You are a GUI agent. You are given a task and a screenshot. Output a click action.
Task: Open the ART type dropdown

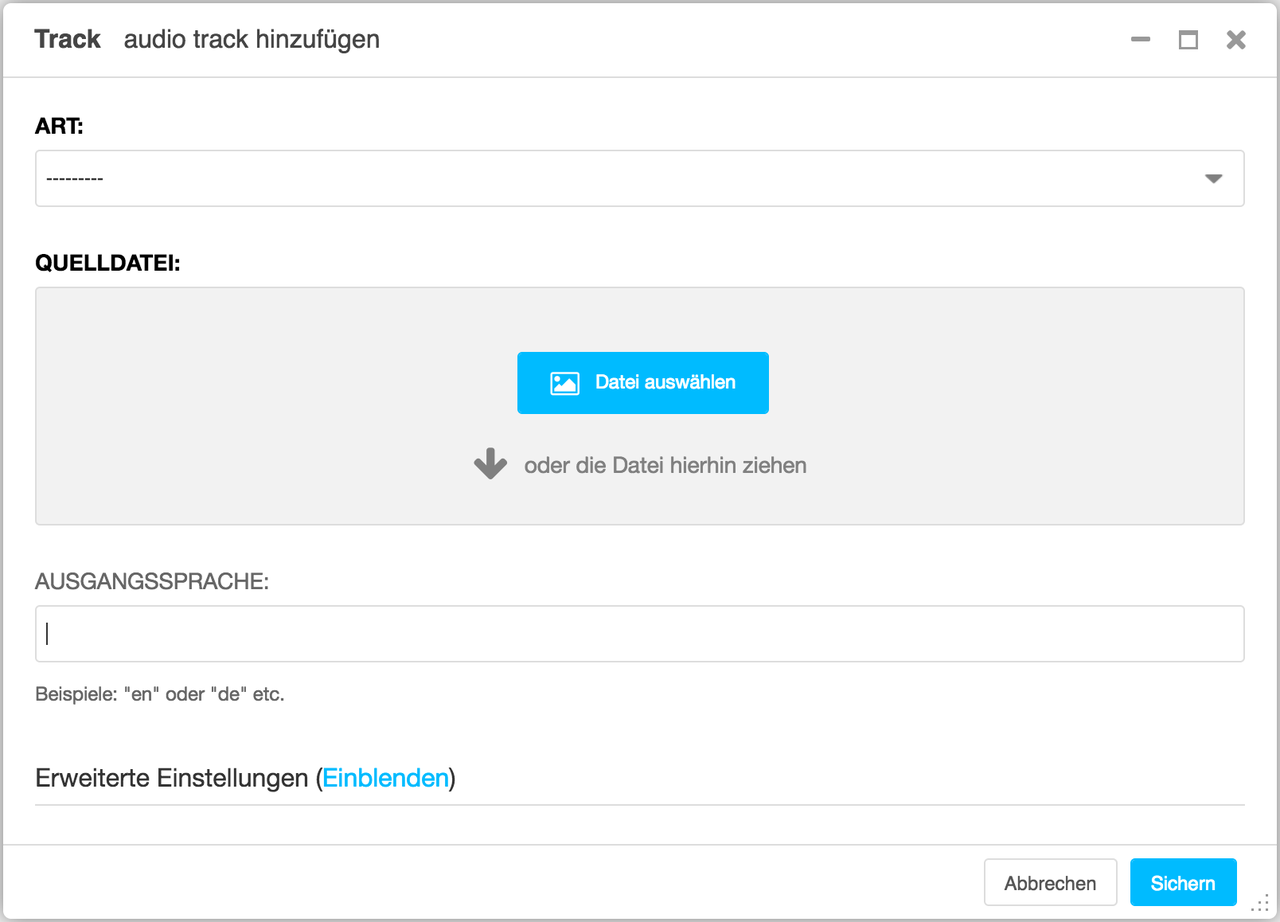pyautogui.click(x=640, y=178)
